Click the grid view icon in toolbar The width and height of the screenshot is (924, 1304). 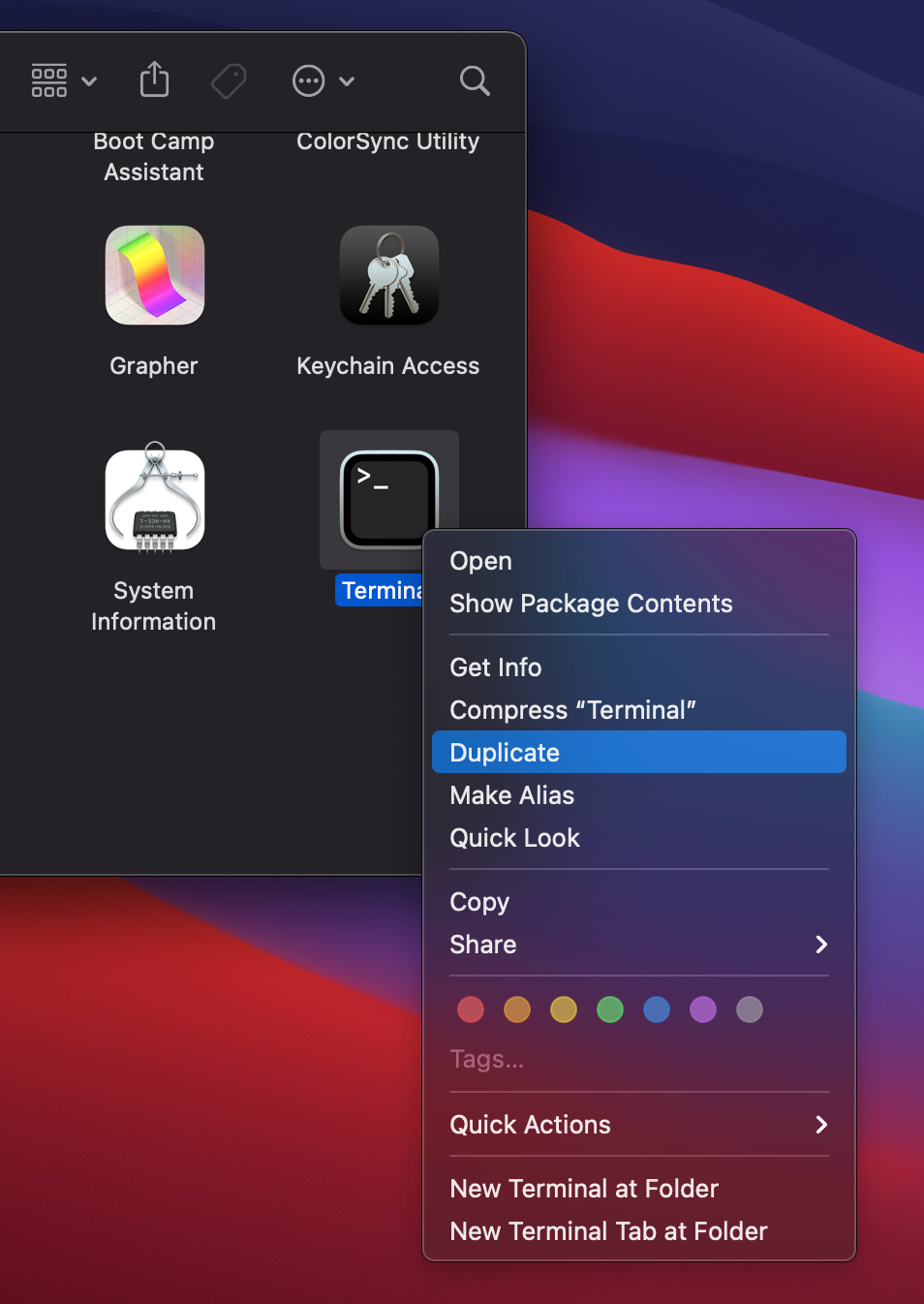click(48, 80)
